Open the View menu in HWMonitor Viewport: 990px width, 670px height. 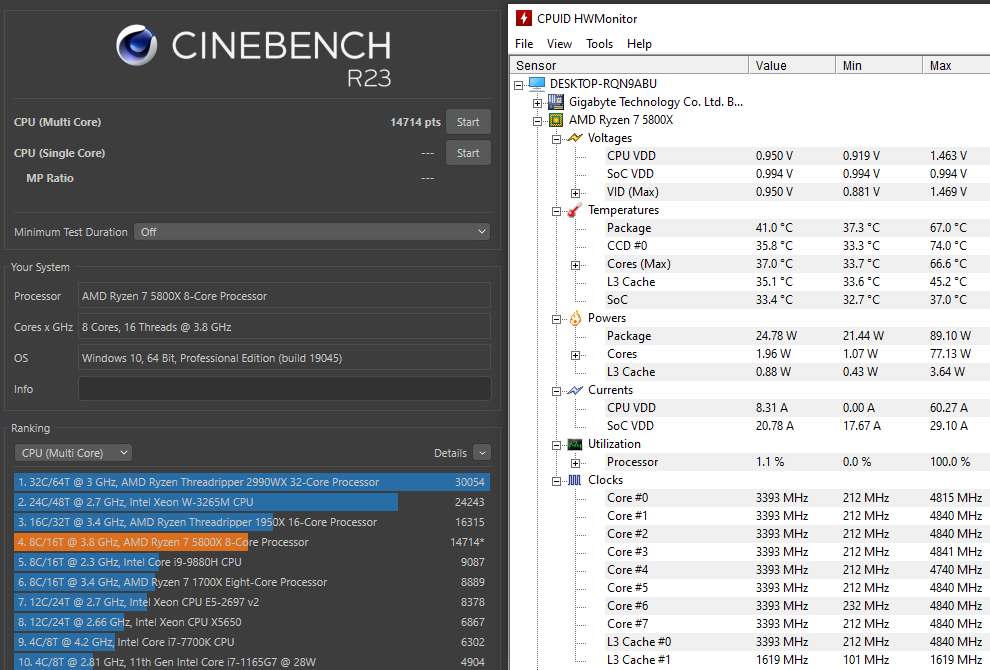559,44
